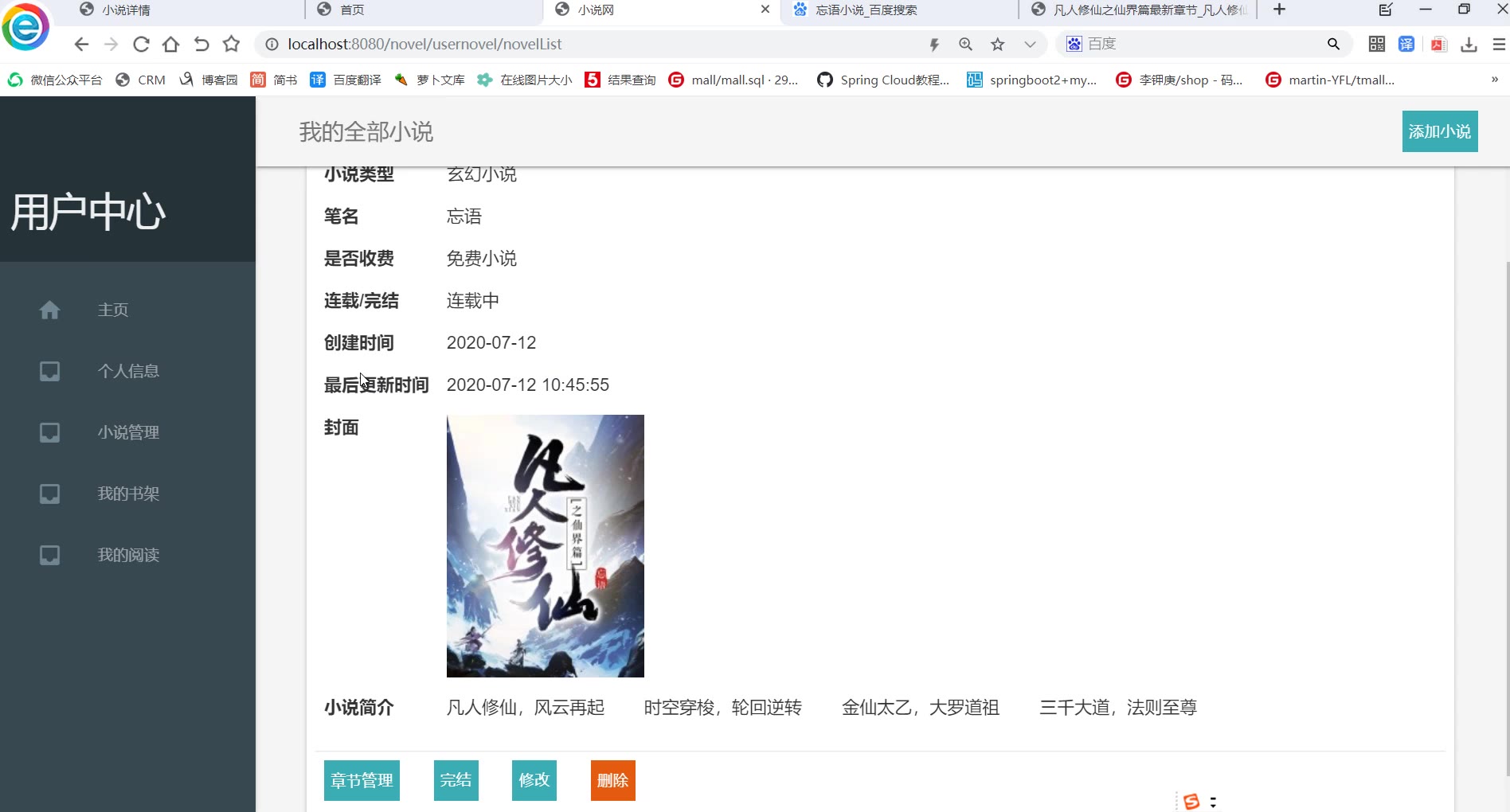Click the Baidu search box
This screenshot has width=1510, height=812.
click(x=1203, y=44)
